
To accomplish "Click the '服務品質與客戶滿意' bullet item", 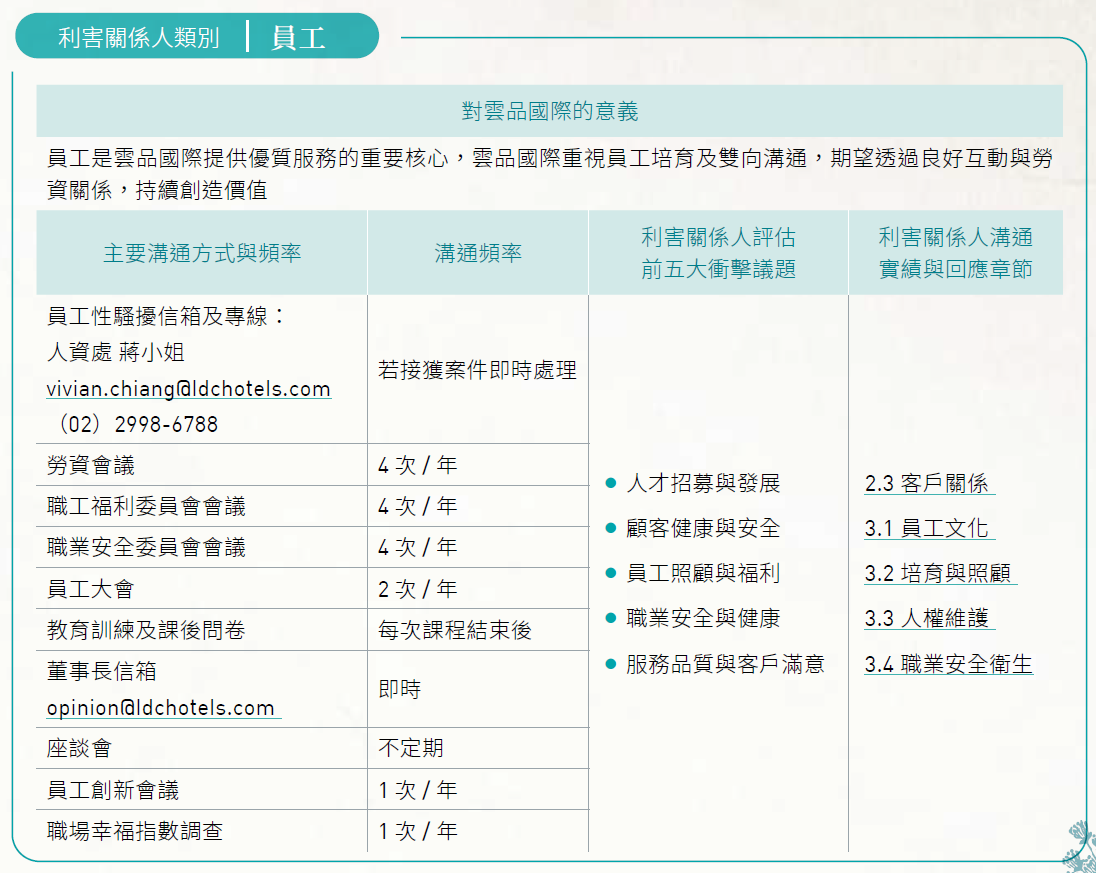I will click(x=715, y=663).
